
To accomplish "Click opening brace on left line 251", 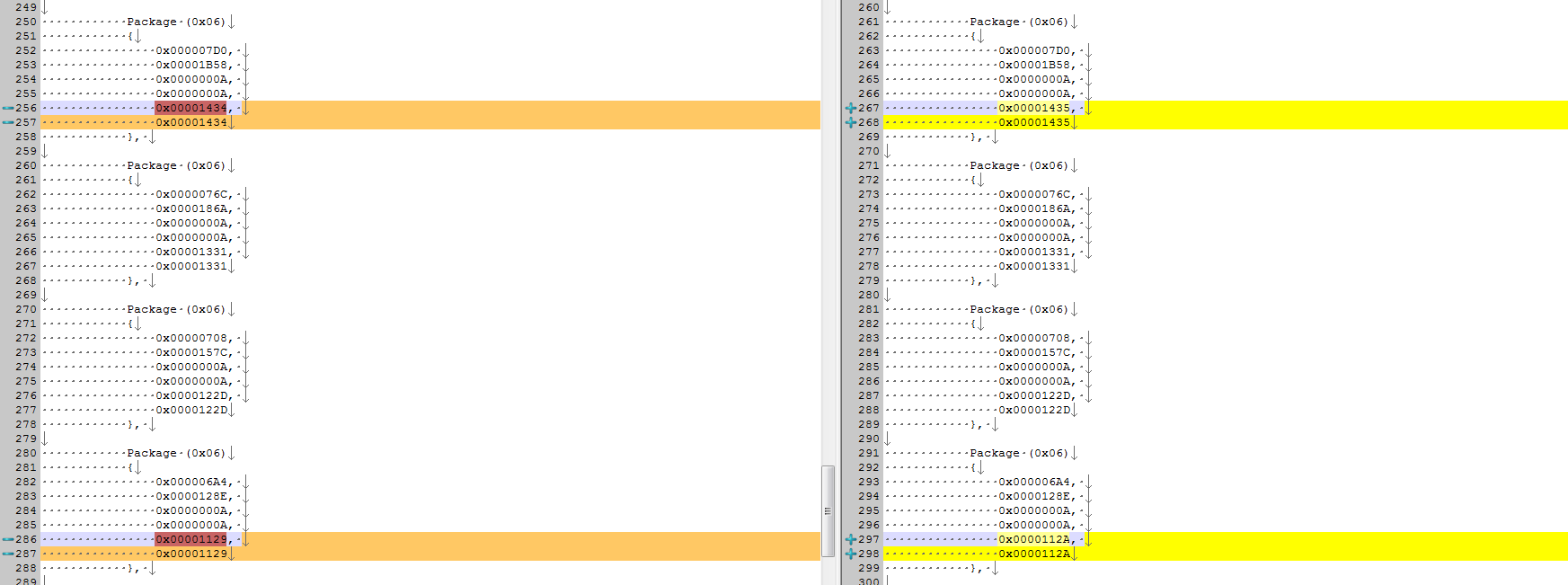I will coord(130,36).
